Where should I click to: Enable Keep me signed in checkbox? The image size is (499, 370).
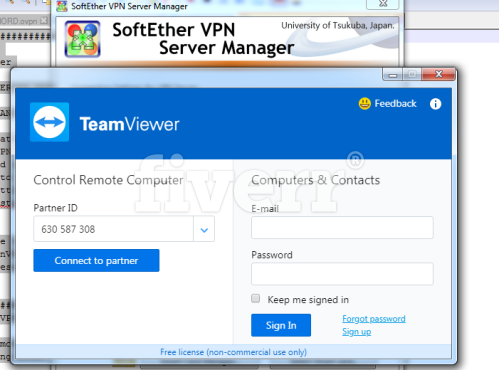(x=256, y=298)
